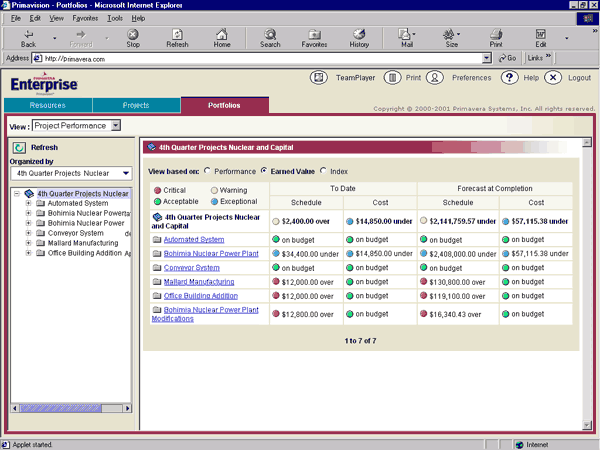Click the Mail toolbar icon

[x=404, y=34]
